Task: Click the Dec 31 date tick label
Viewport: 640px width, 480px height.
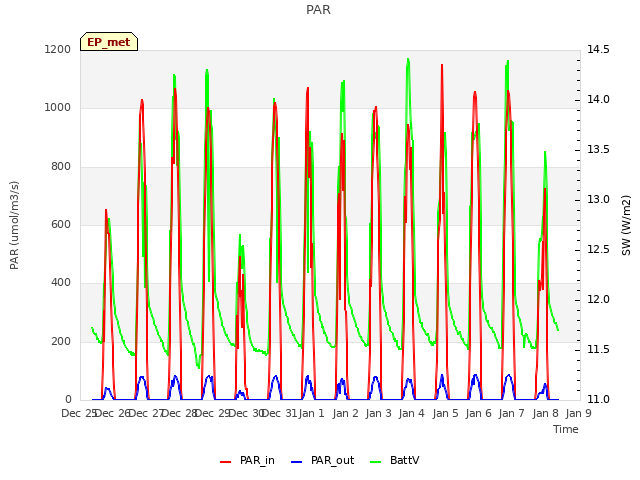Action: 279,413
